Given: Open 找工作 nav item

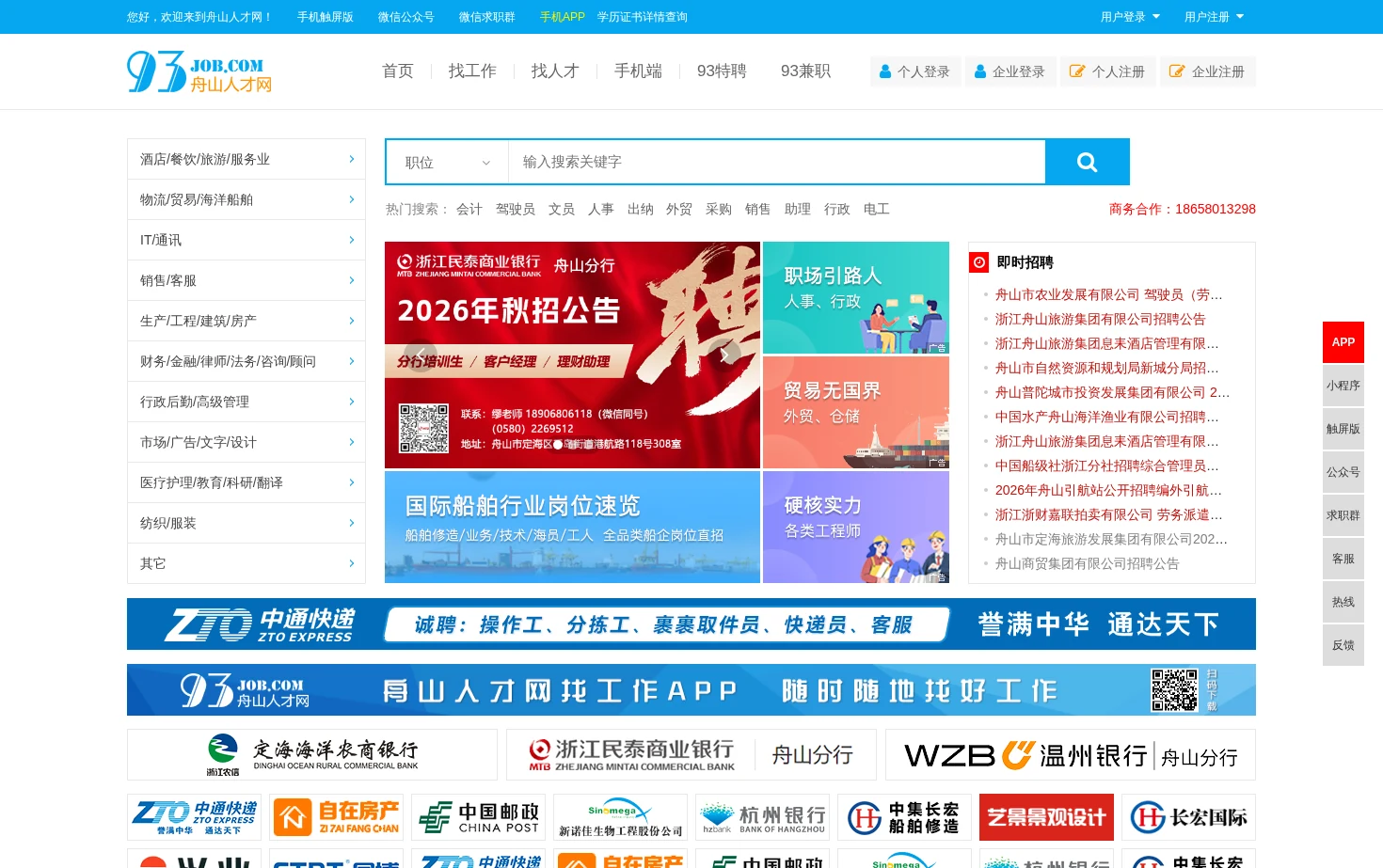Looking at the screenshot, I should [x=472, y=71].
